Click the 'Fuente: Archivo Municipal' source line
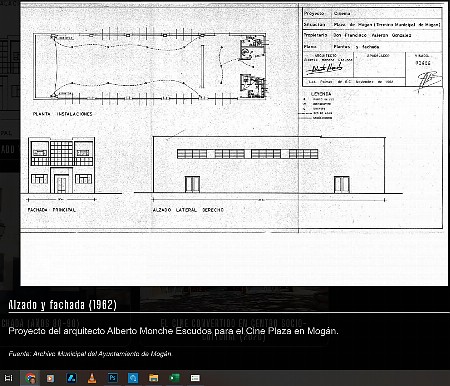 pyautogui.click(x=90, y=354)
